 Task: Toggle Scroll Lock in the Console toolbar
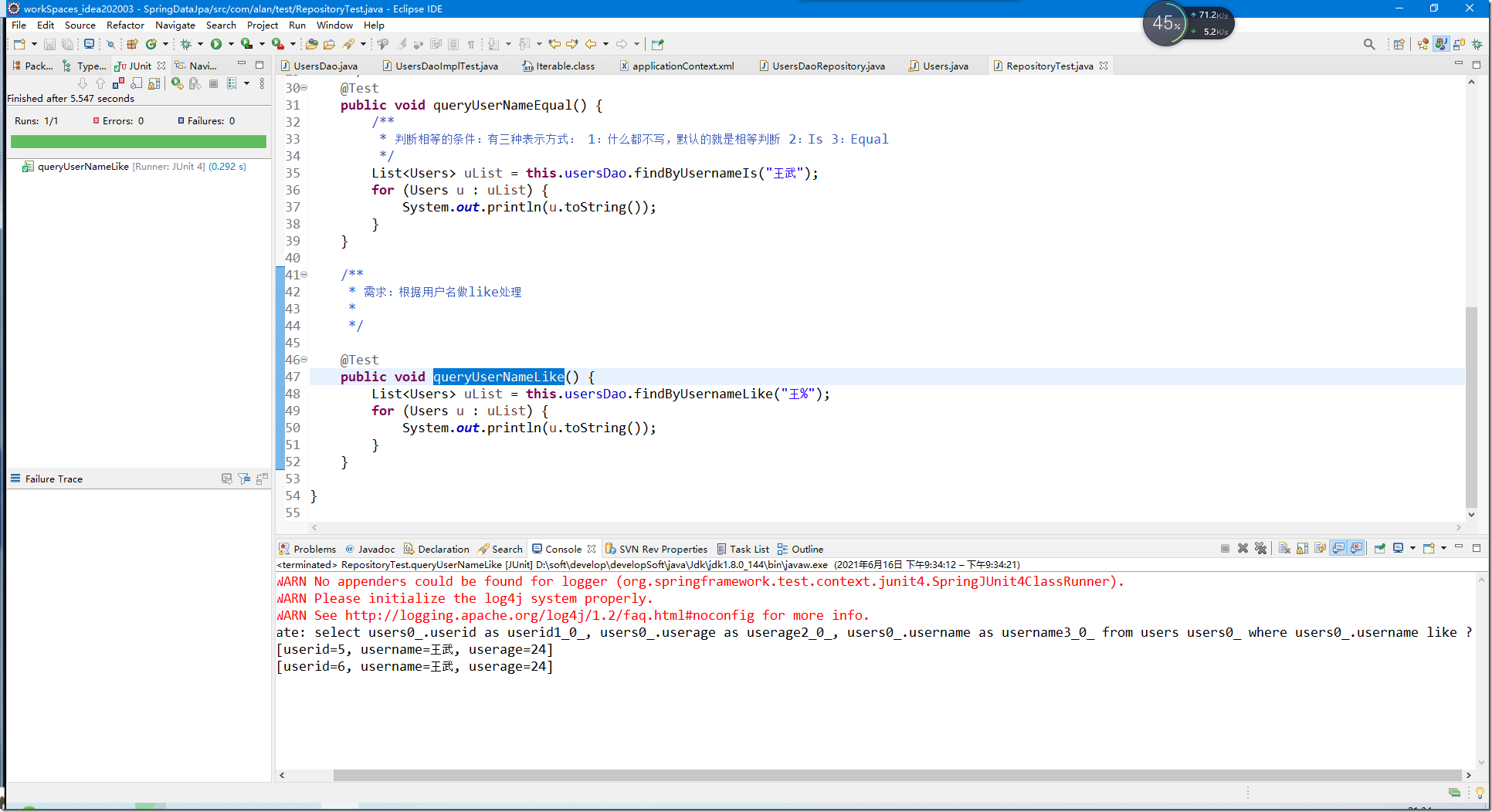[1302, 548]
